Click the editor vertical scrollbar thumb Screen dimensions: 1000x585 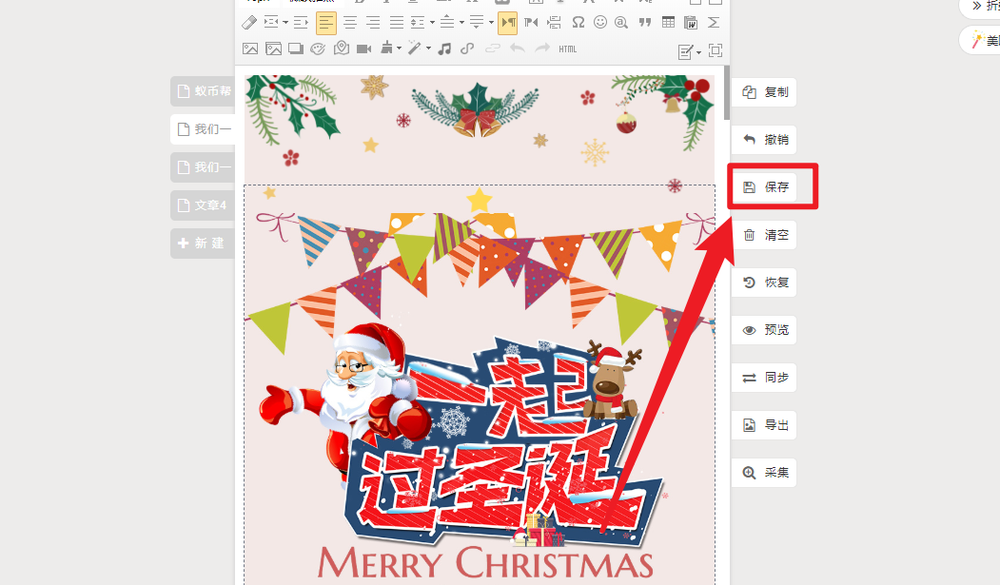click(726, 93)
